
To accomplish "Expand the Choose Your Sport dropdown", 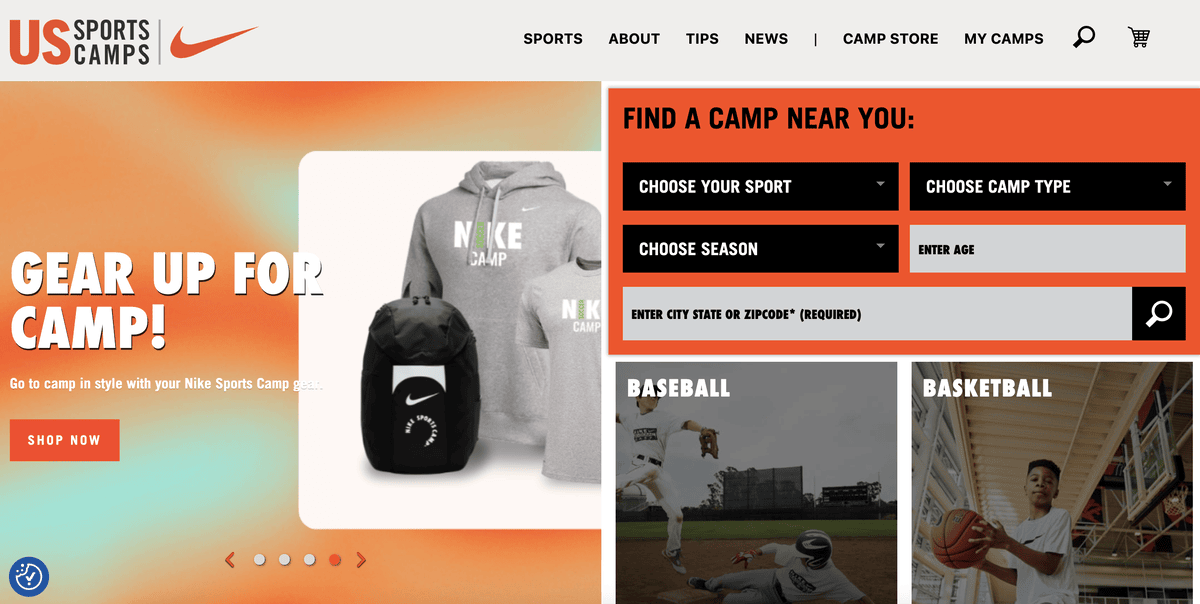I will 761,187.
